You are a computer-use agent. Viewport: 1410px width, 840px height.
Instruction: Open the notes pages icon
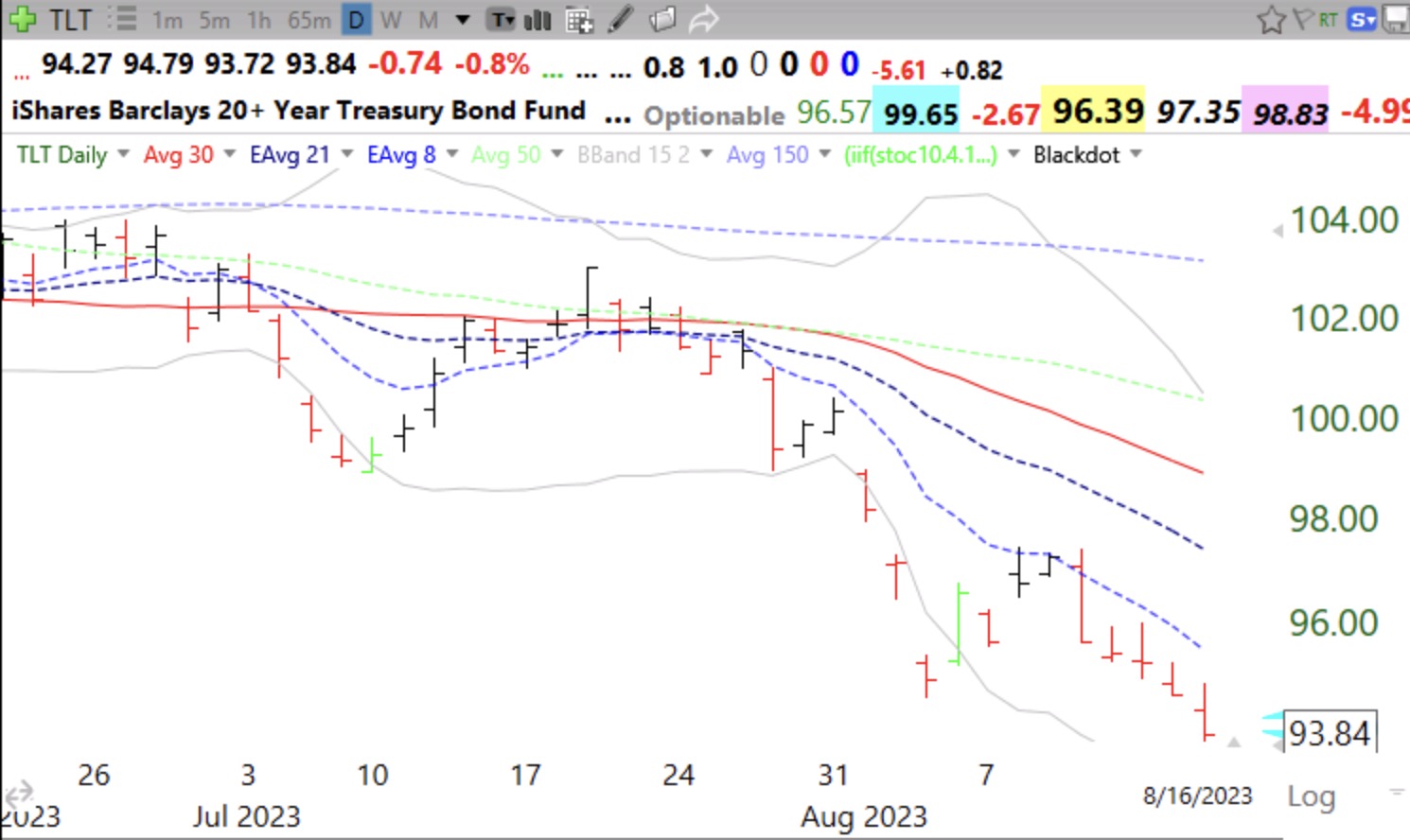pyautogui.click(x=662, y=19)
